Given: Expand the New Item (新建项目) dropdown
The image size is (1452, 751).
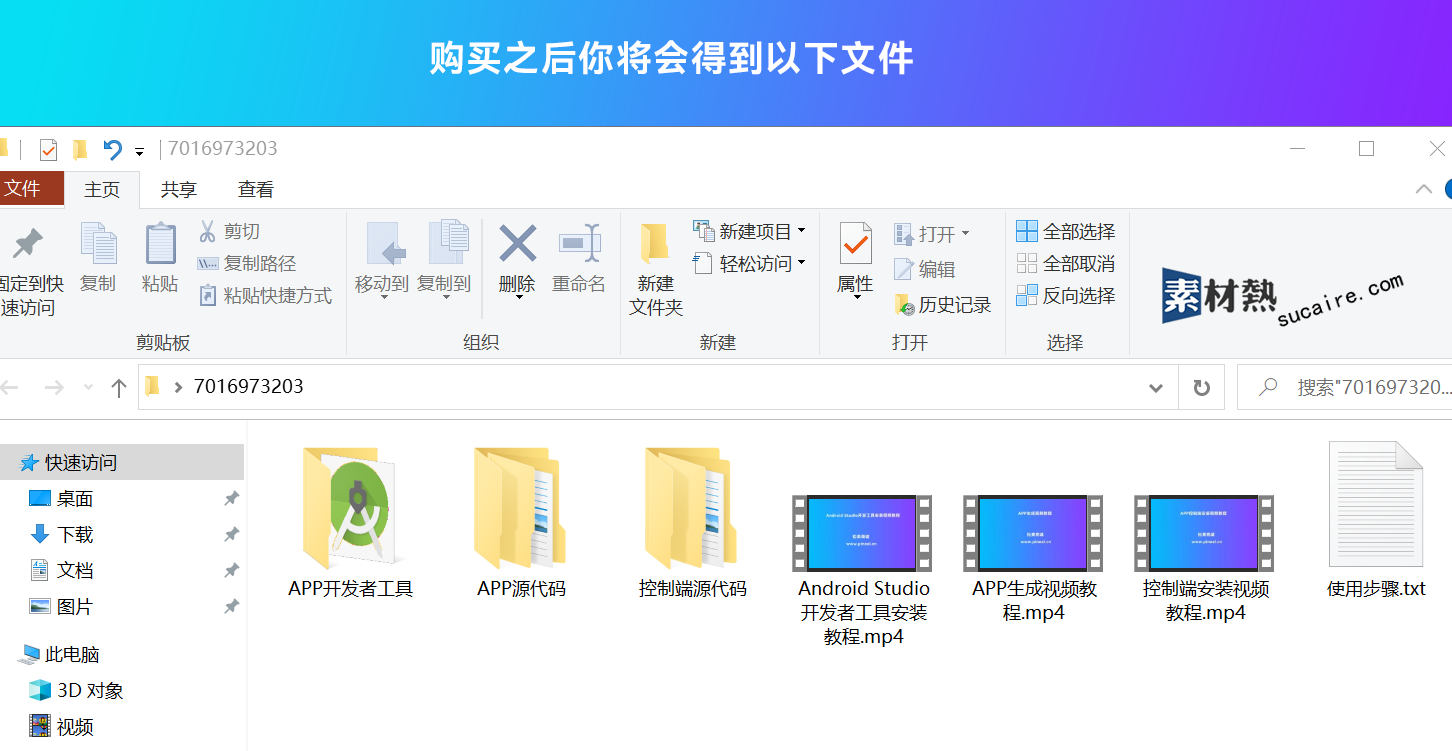Looking at the screenshot, I should tap(801, 231).
